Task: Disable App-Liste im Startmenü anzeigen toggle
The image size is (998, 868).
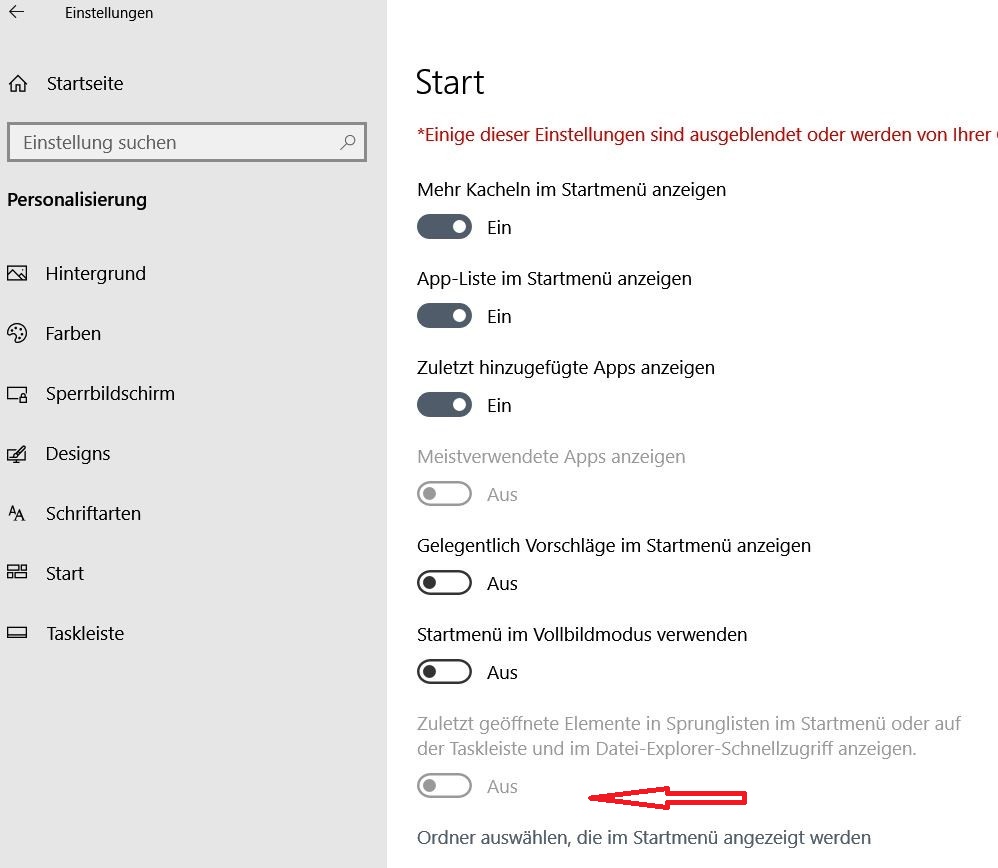Action: [444, 316]
